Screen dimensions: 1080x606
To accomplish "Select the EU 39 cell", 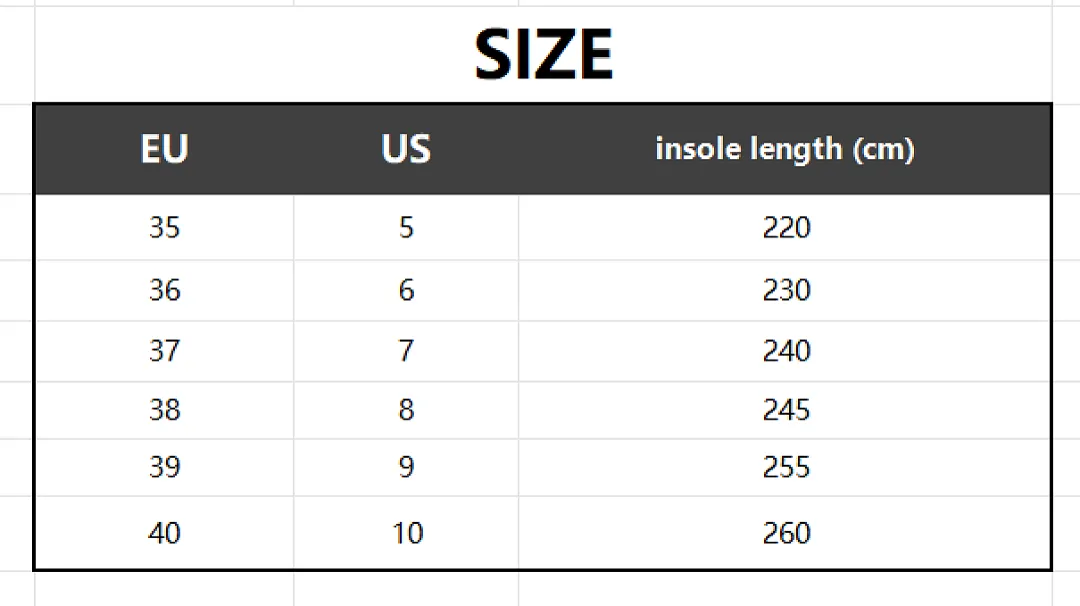I will [165, 467].
